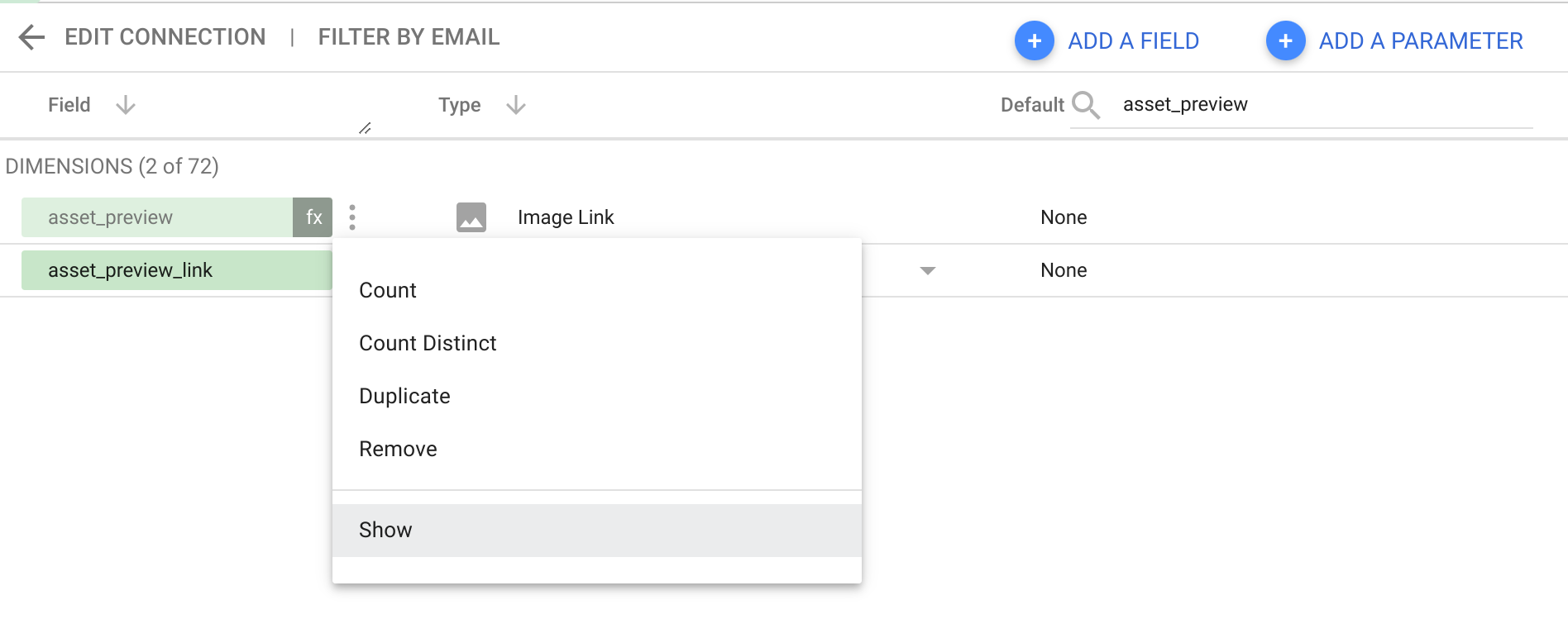Open the Image Link type selector
The width and height of the screenshot is (1568, 619).
pyautogui.click(x=566, y=217)
